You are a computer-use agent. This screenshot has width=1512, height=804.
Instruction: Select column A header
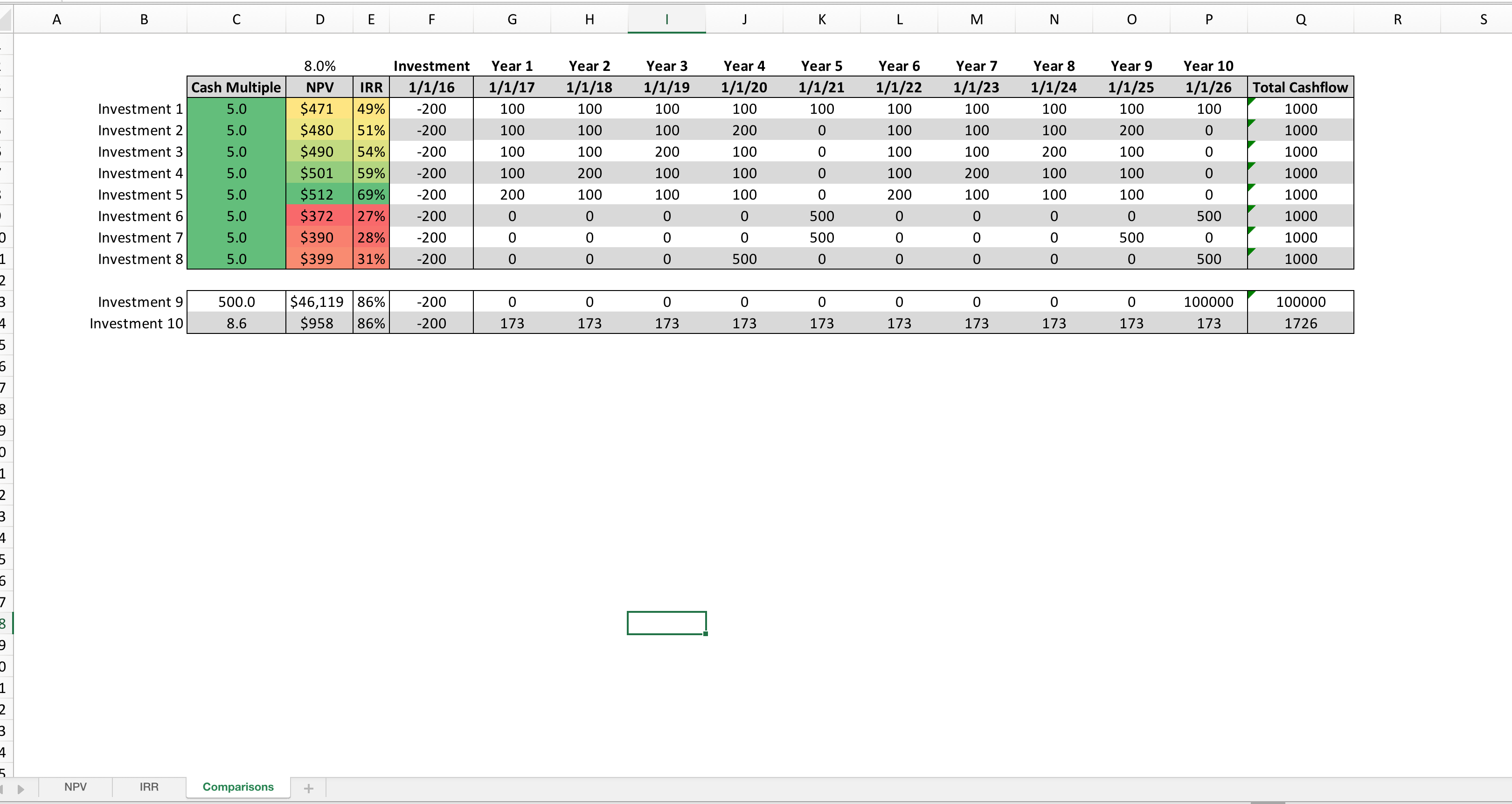click(56, 20)
